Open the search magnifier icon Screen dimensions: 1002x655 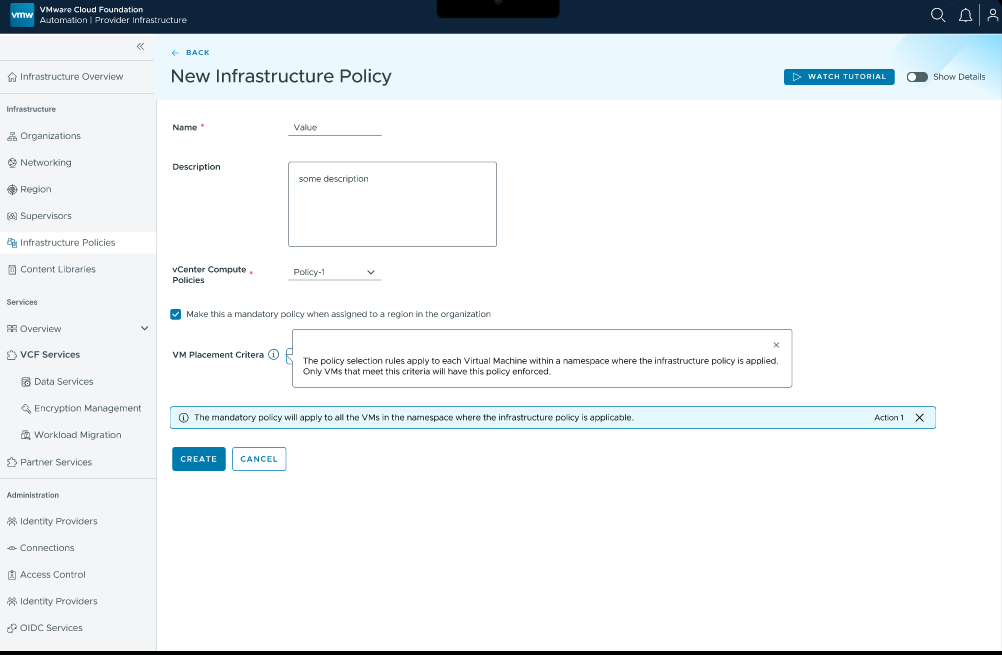937,15
